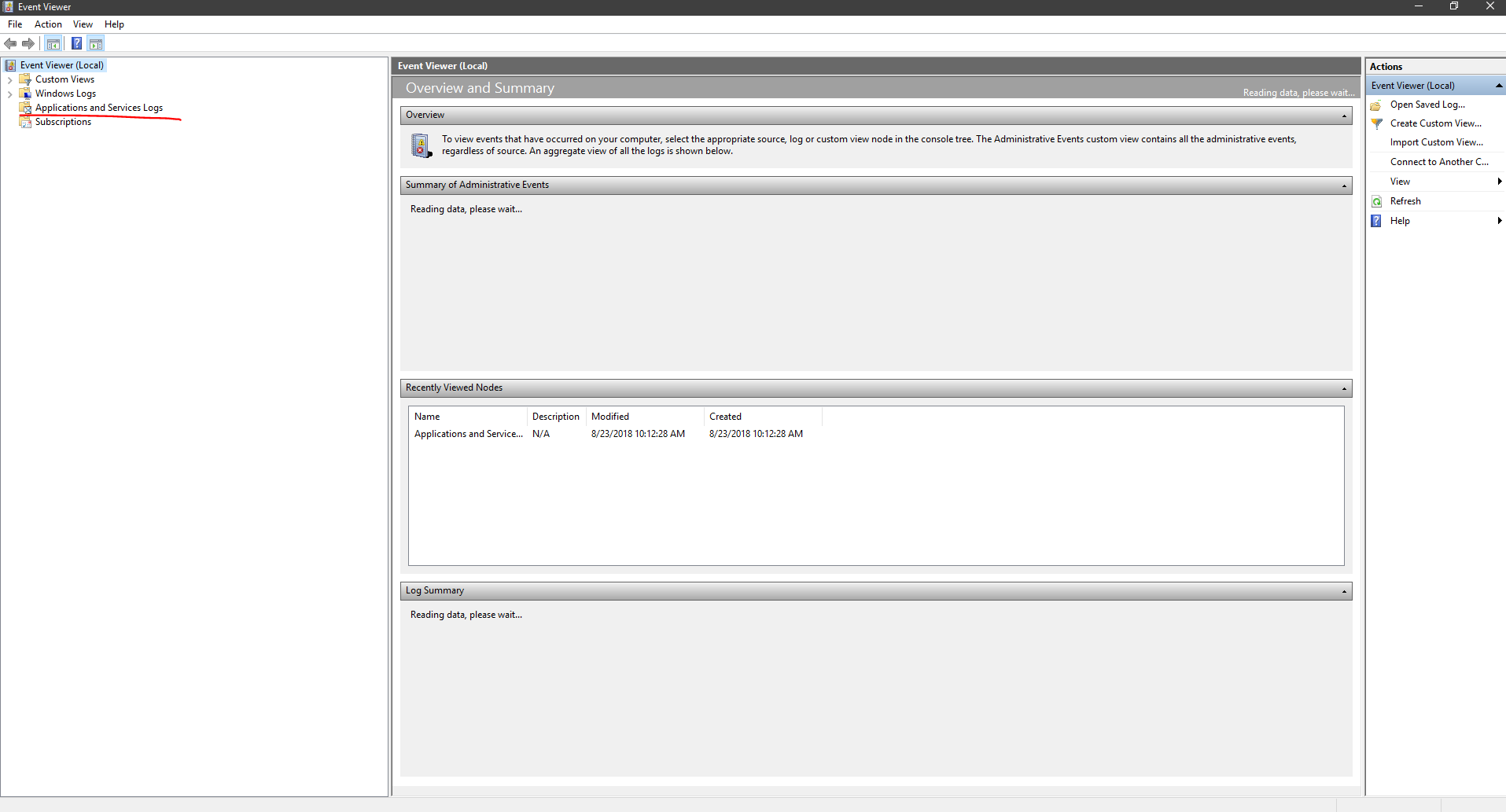Click the Refresh action

[x=1405, y=201]
